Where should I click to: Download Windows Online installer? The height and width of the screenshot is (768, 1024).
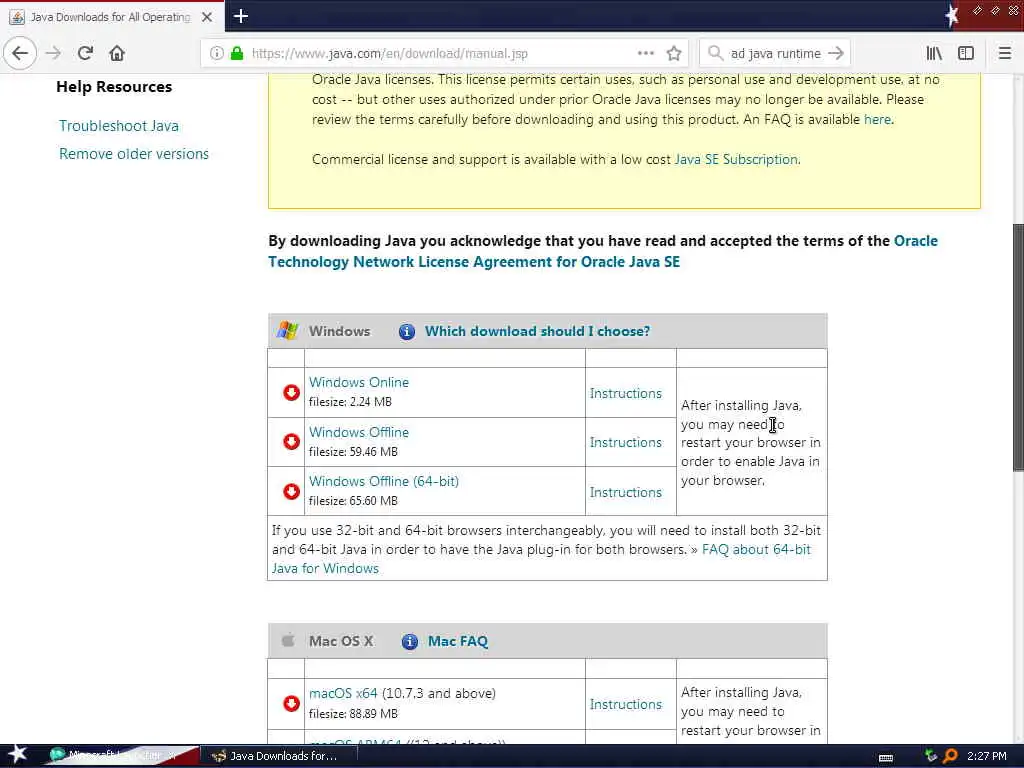pos(359,382)
